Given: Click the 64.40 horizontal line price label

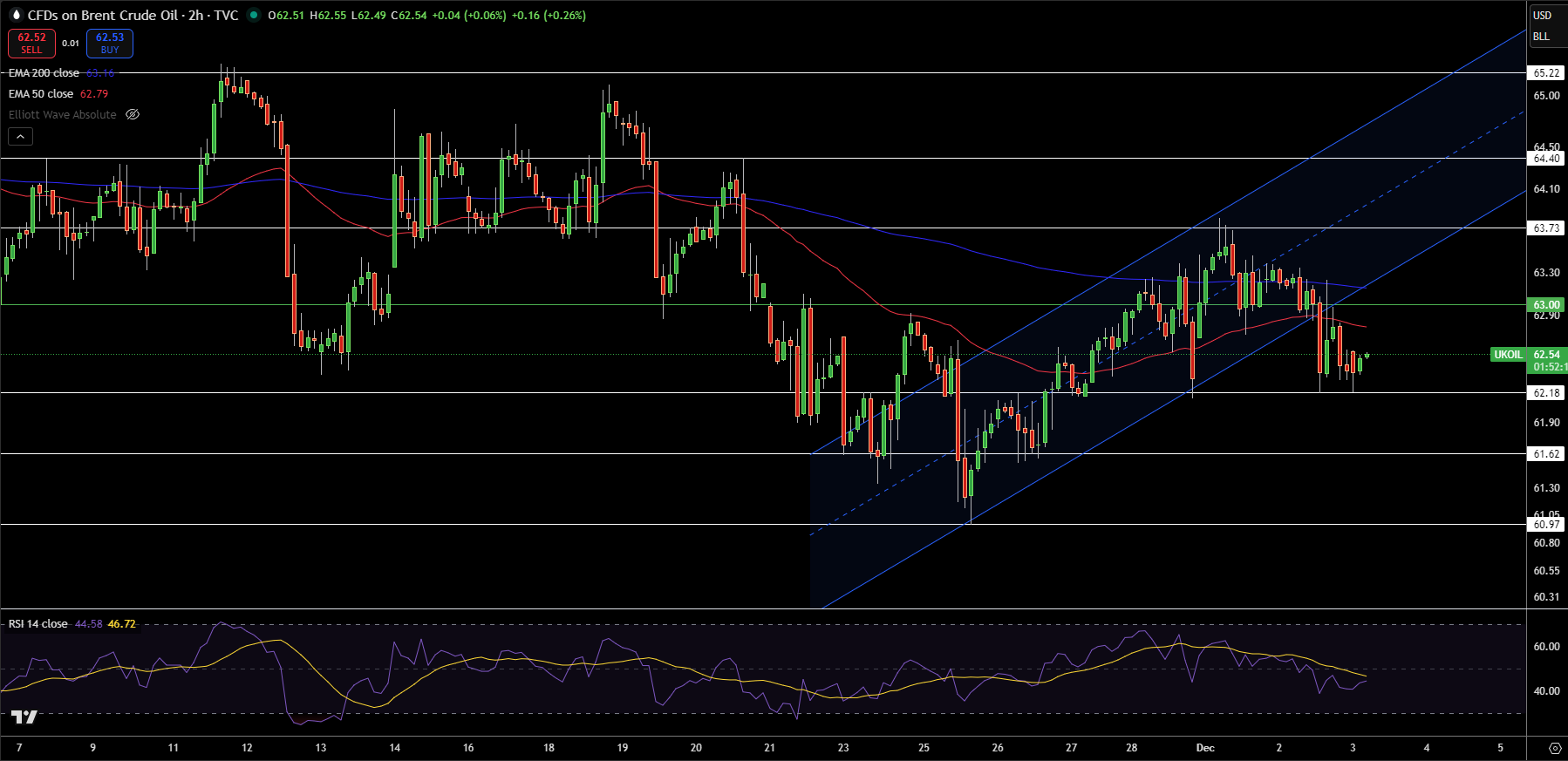Looking at the screenshot, I should coord(1547,159).
